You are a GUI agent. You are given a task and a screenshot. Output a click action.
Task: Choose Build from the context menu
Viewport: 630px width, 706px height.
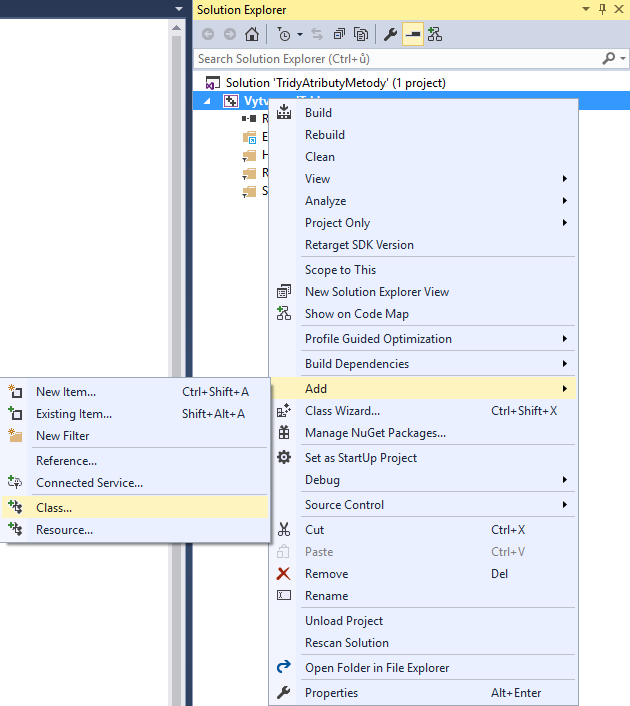point(423,113)
